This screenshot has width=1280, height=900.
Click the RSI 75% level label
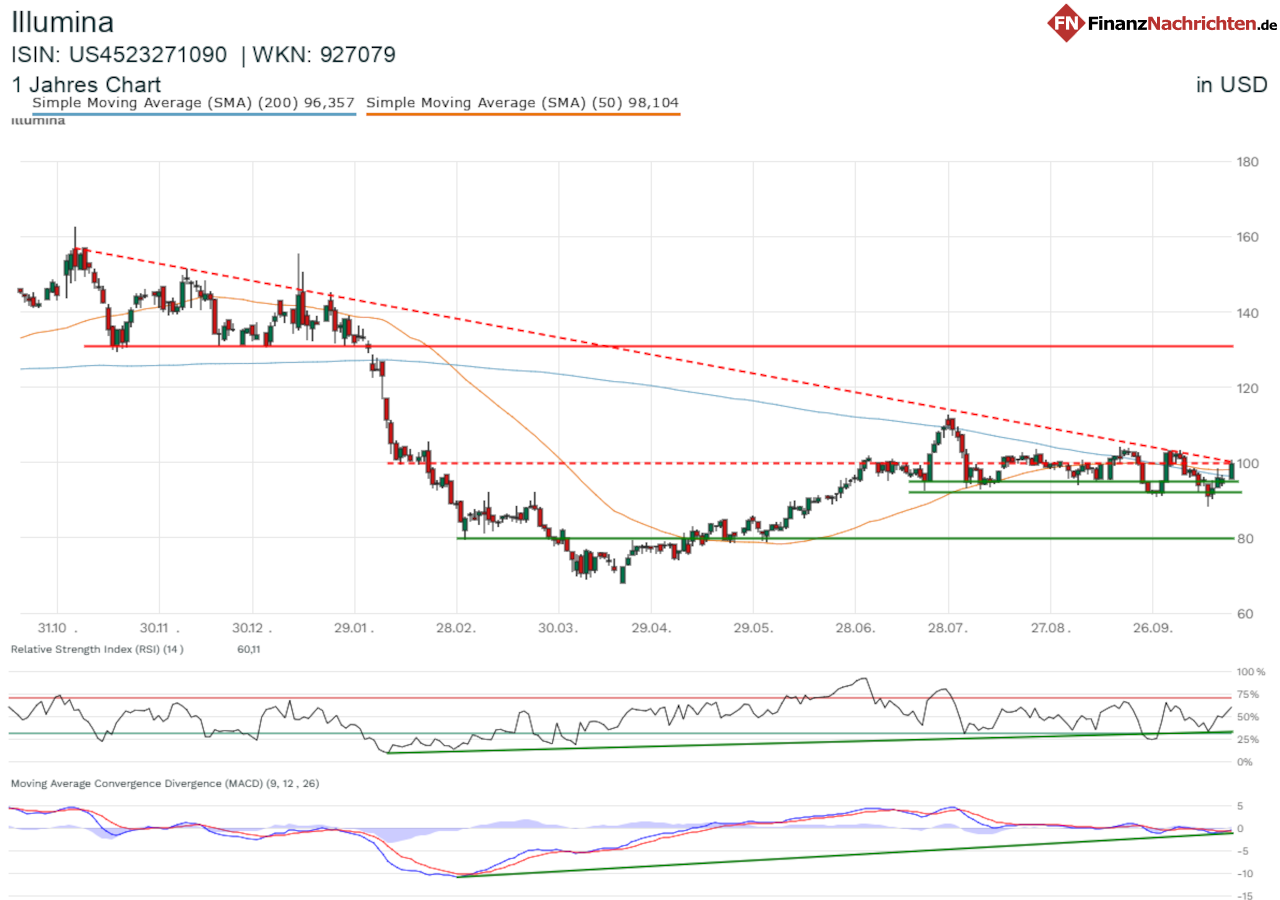click(1246, 694)
